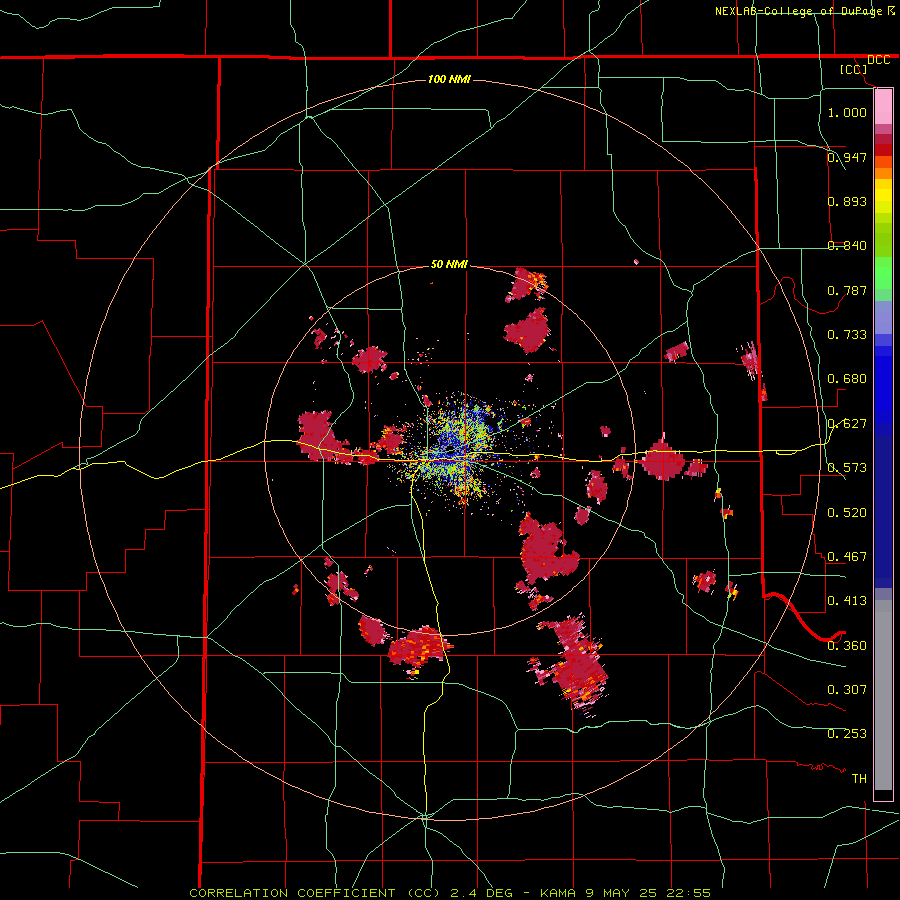
Task: Click the [CC] label above the color scale
Action: pyautogui.click(x=854, y=69)
